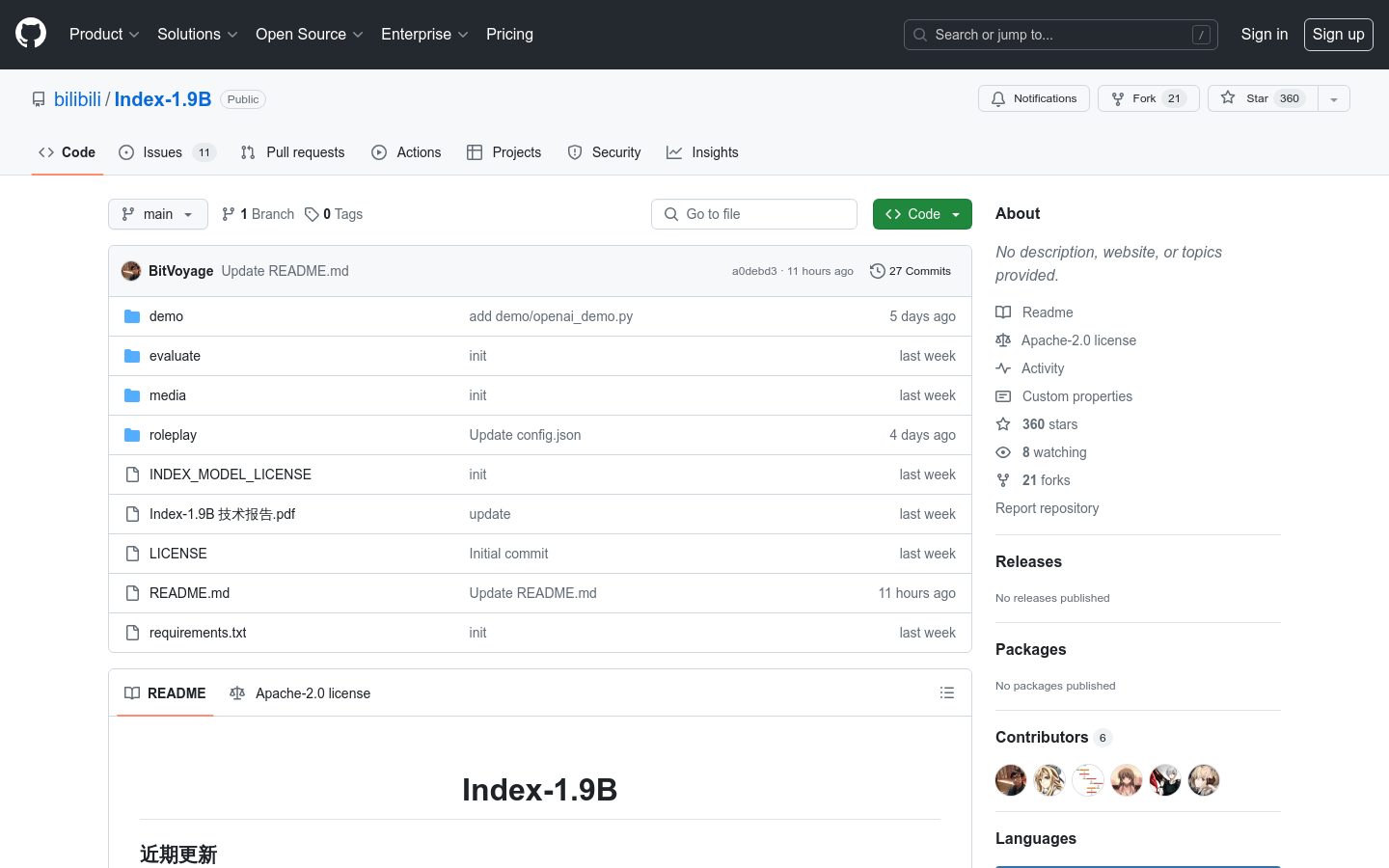Switch to the Apache-2.0 license tab
Screen dimensions: 1389x868
(x=300, y=693)
